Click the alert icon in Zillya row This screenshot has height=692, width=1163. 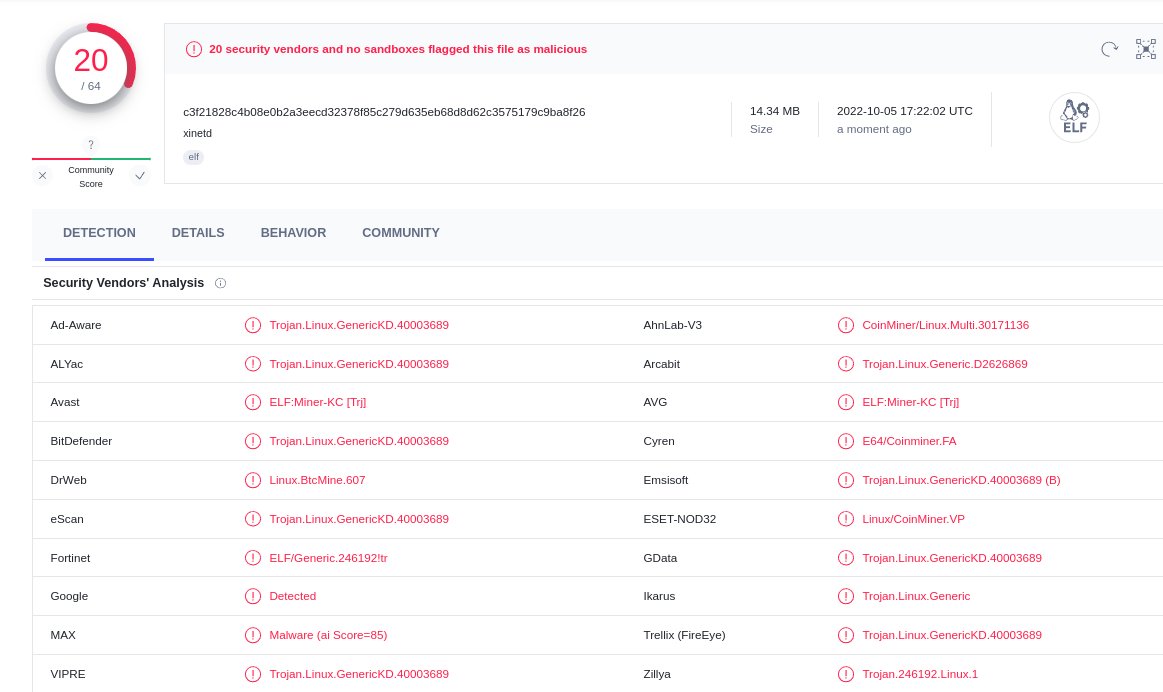point(846,673)
